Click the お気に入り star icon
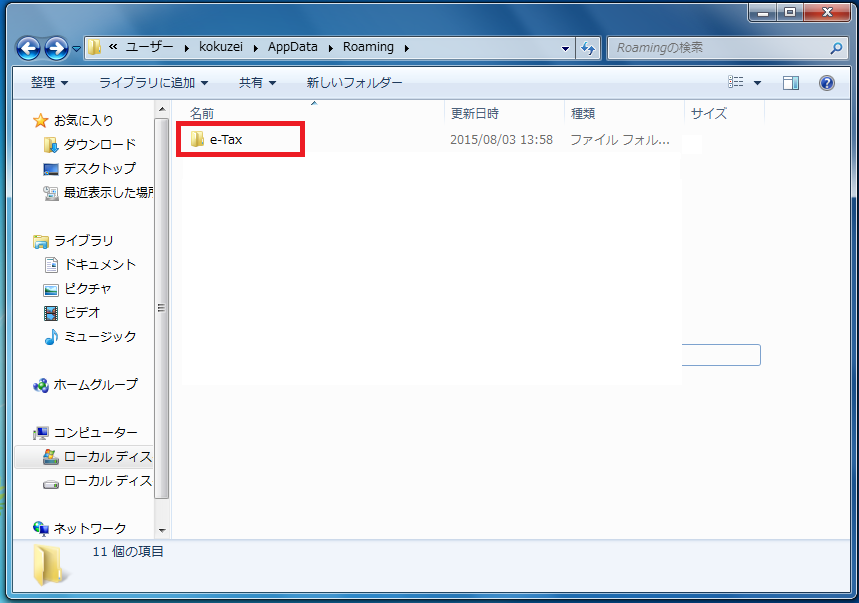The width and height of the screenshot is (859, 603). point(40,120)
